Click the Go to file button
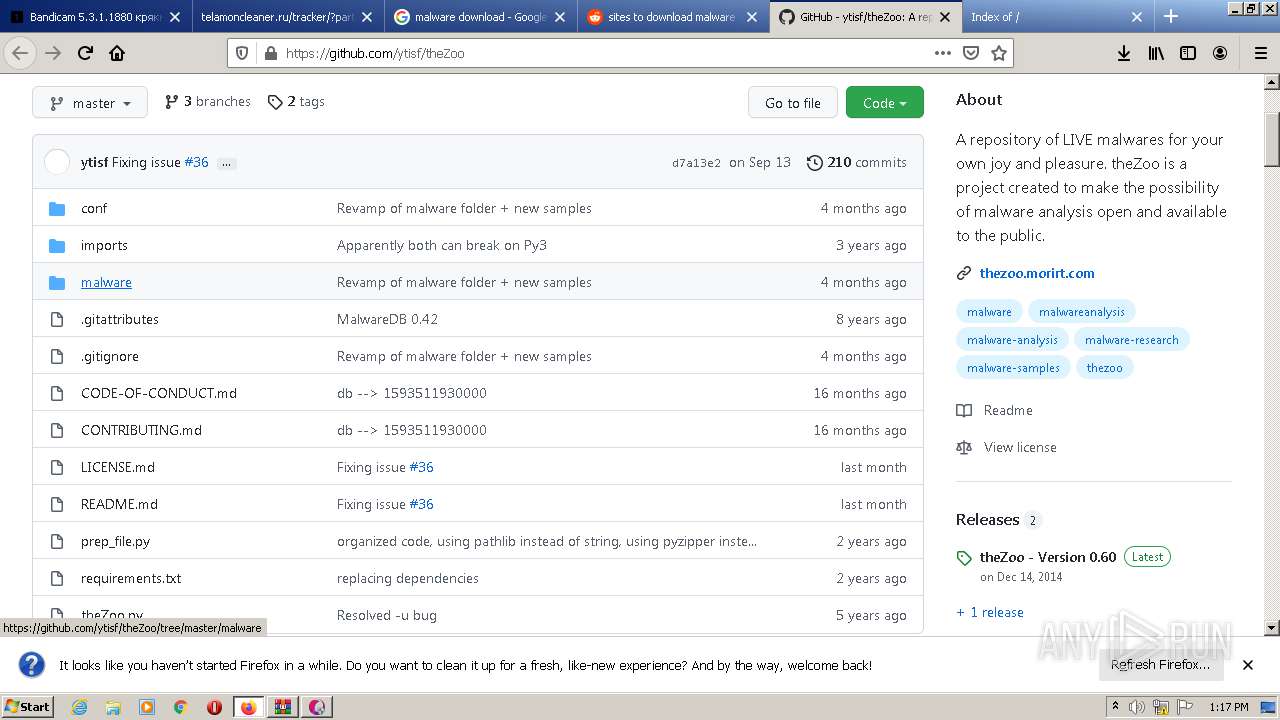The image size is (1280, 720). [x=793, y=102]
